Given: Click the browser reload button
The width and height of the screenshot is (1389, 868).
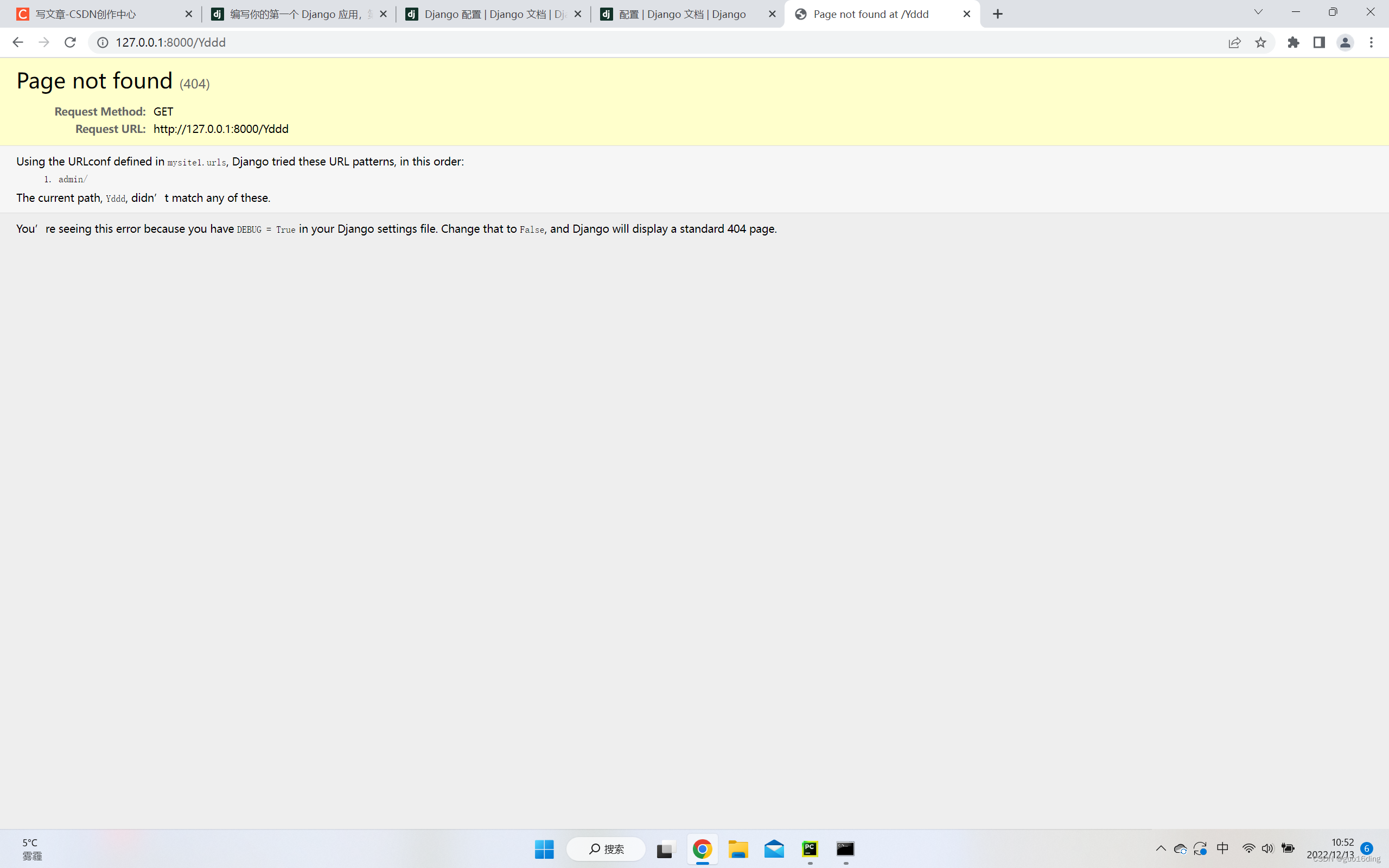Looking at the screenshot, I should pyautogui.click(x=70, y=42).
